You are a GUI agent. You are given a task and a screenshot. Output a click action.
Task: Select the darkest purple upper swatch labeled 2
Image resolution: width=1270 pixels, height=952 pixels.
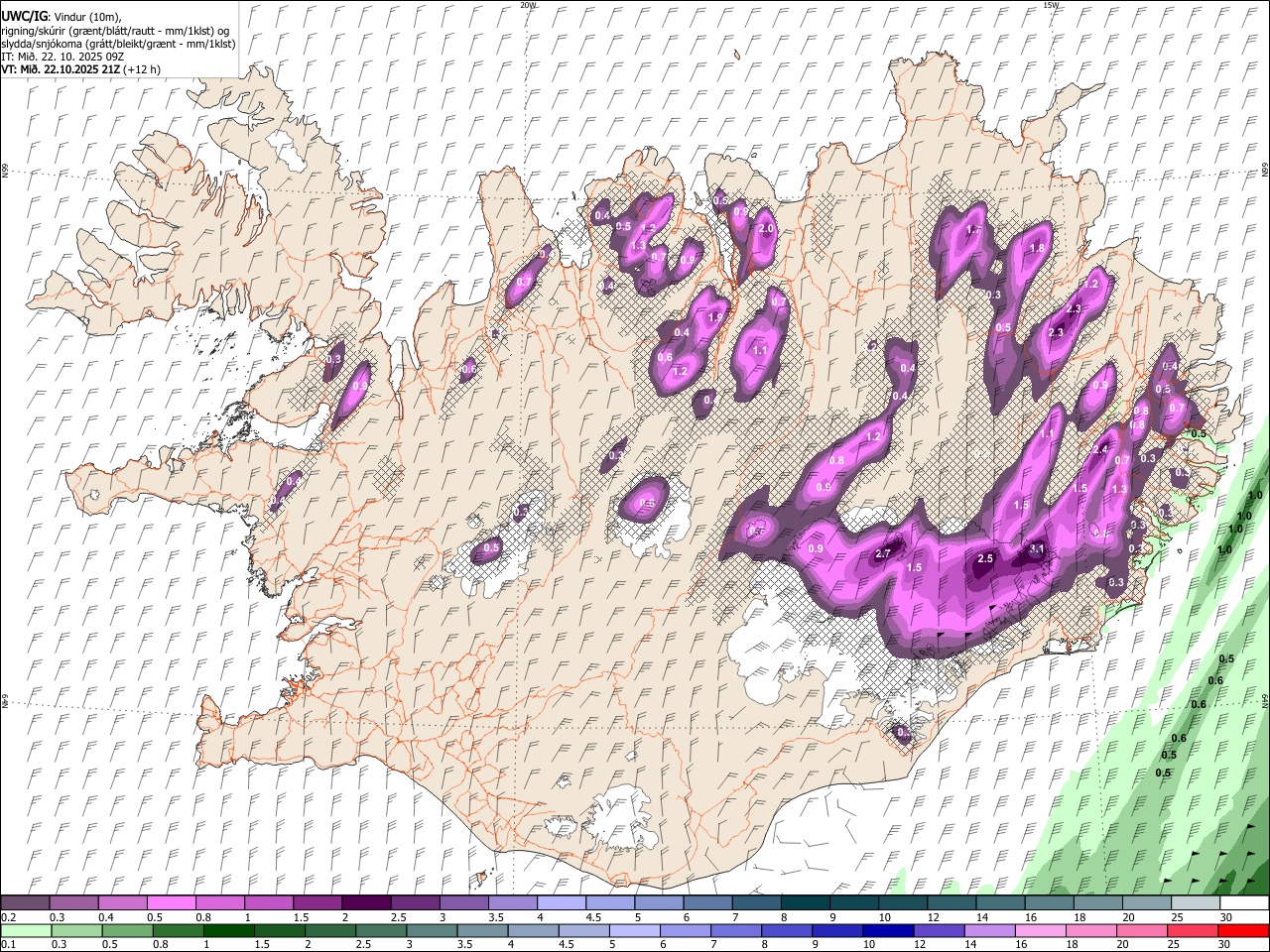tap(365, 903)
